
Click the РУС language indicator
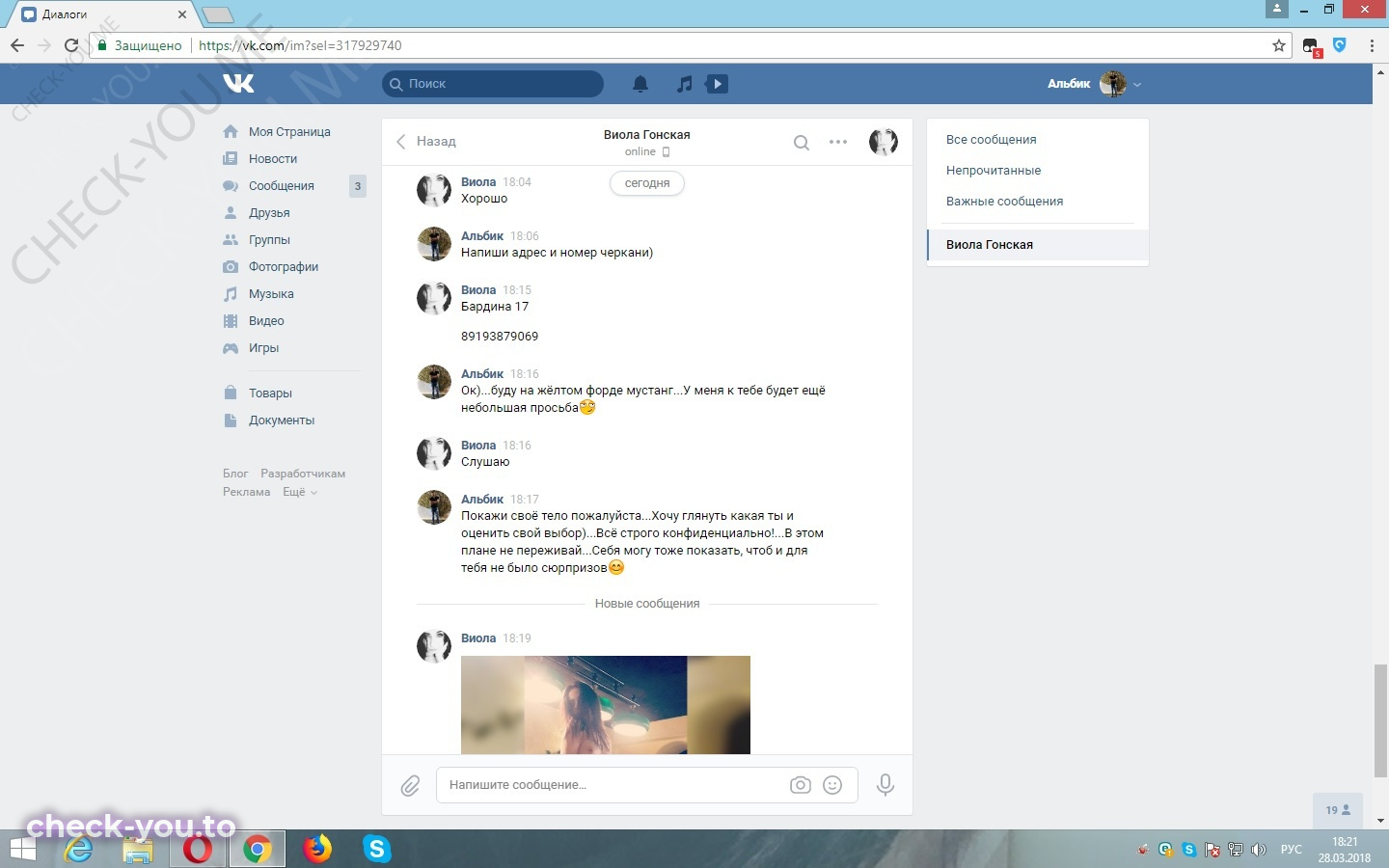[1291, 850]
